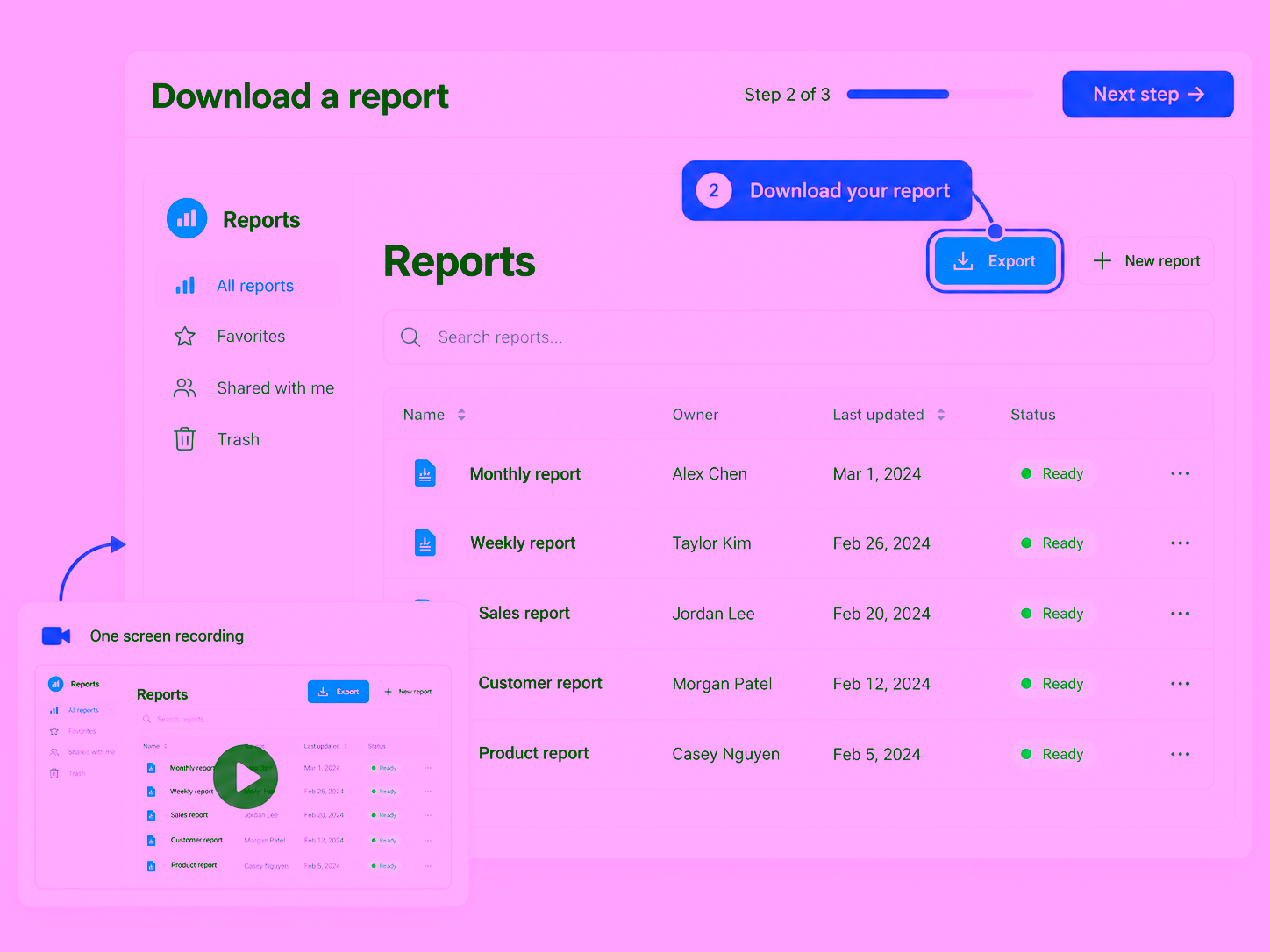Click the Trash bin icon

185,439
